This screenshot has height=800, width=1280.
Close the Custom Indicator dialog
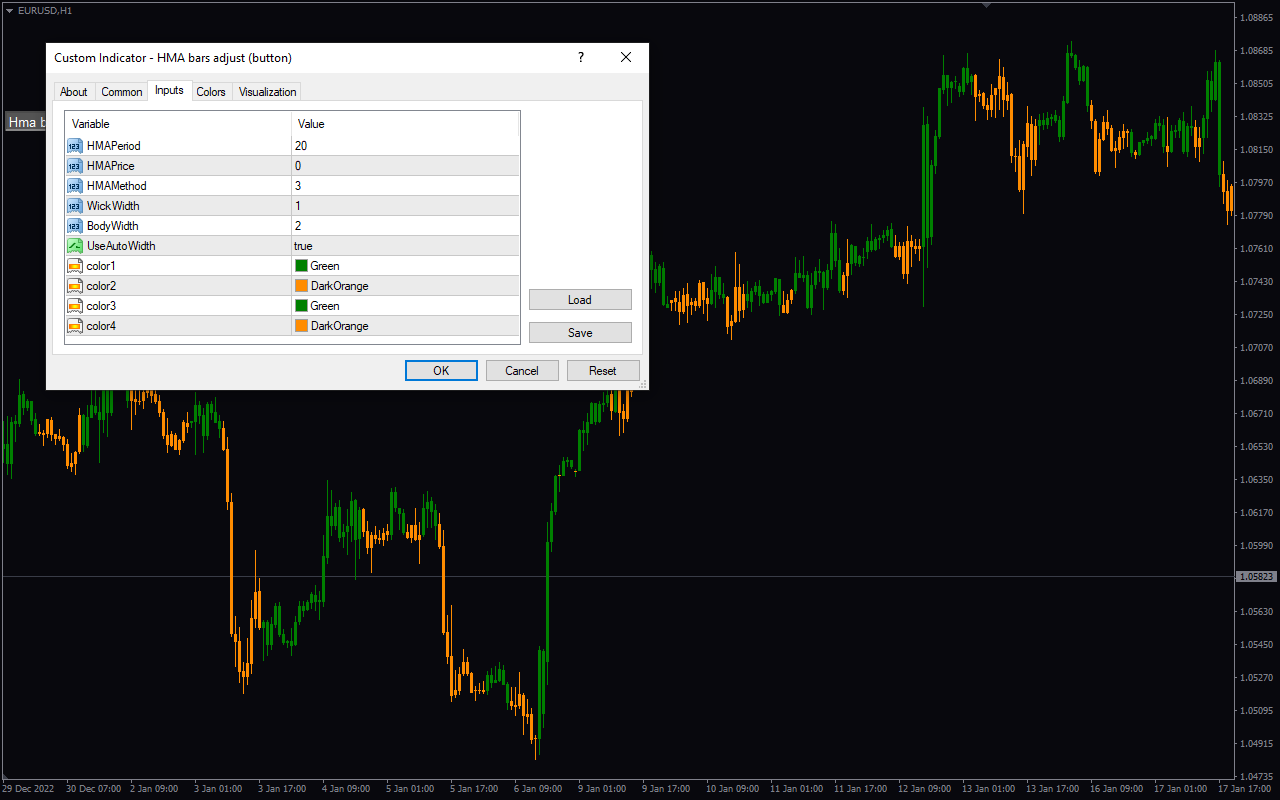[626, 58]
